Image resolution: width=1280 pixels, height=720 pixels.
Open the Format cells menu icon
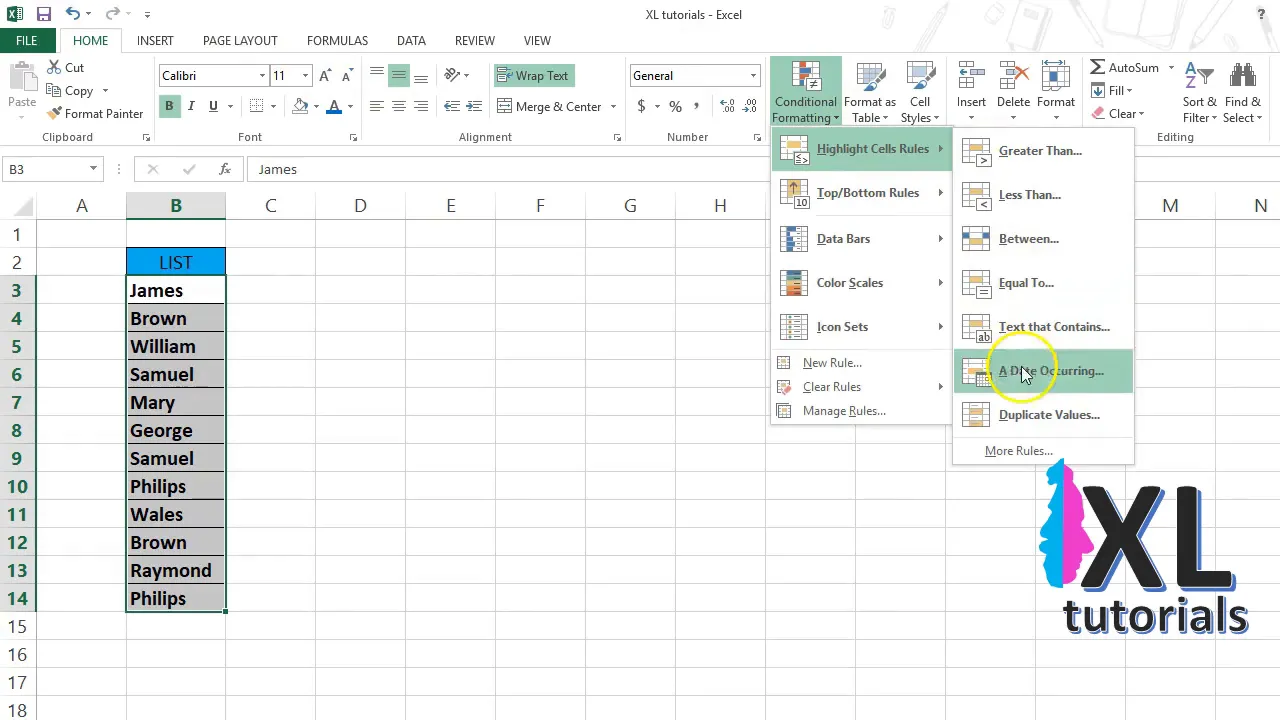(1055, 76)
